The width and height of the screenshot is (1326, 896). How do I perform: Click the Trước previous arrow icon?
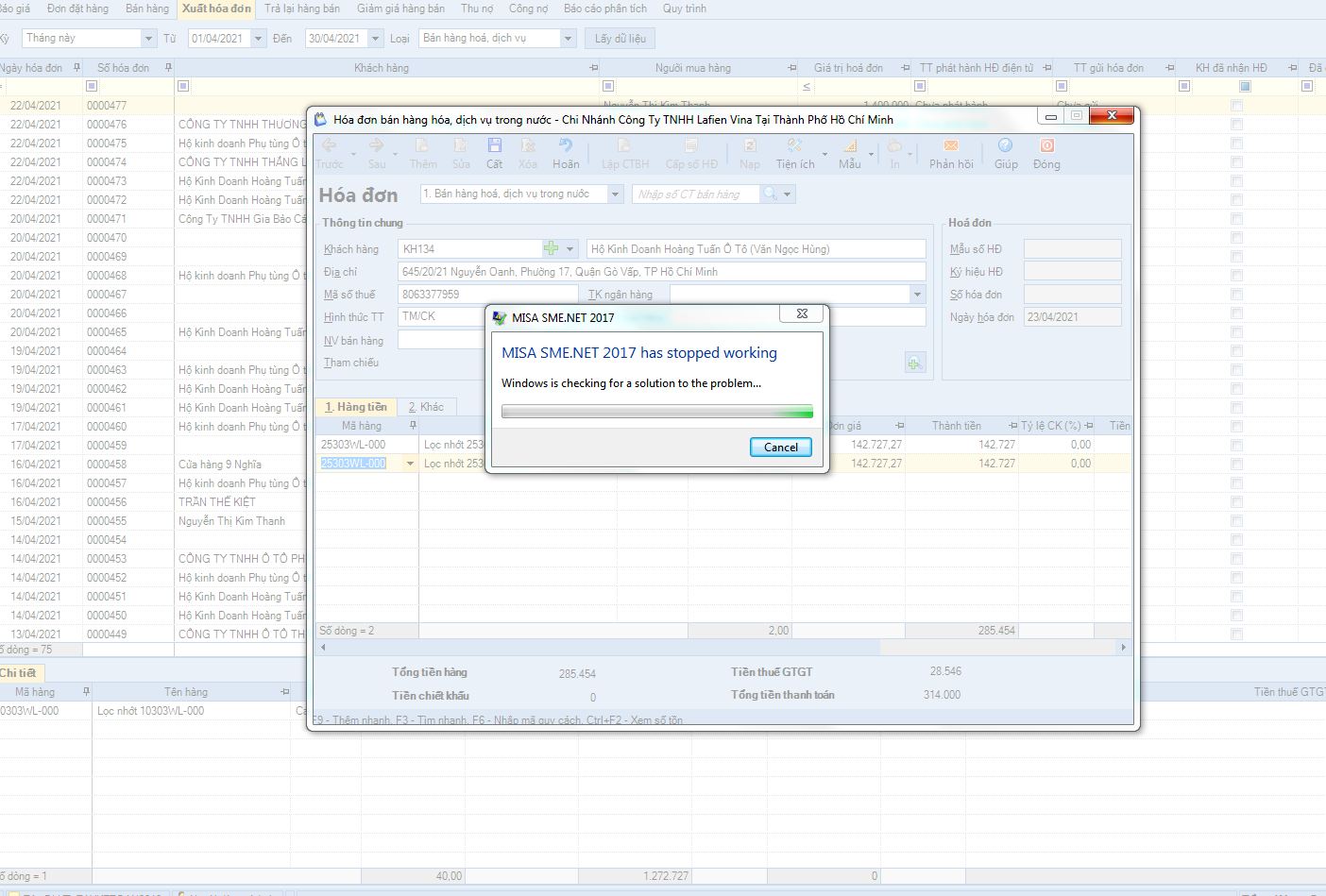(x=330, y=145)
